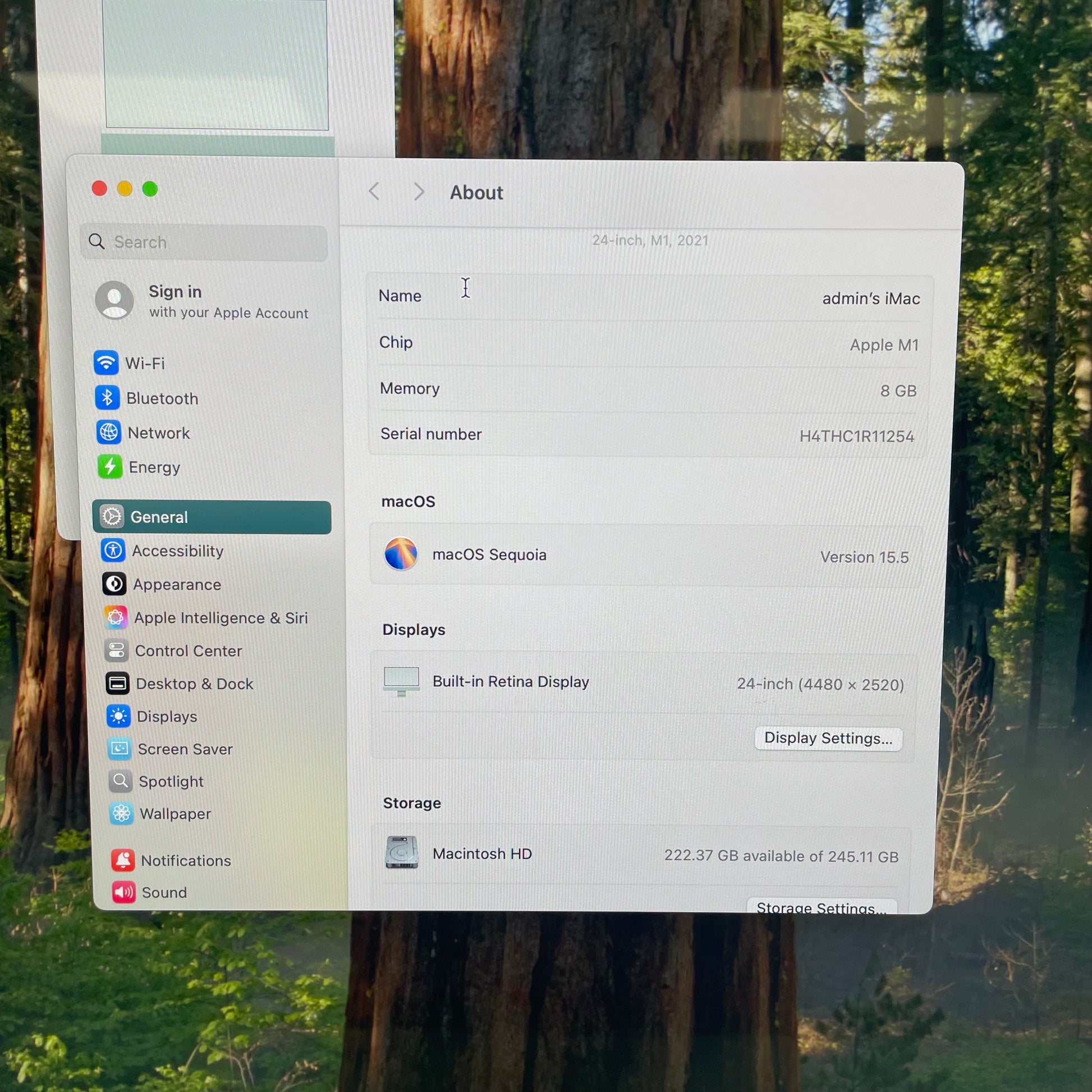Click the Display Settings... button
Viewport: 1092px width, 1092px height.
coord(828,738)
